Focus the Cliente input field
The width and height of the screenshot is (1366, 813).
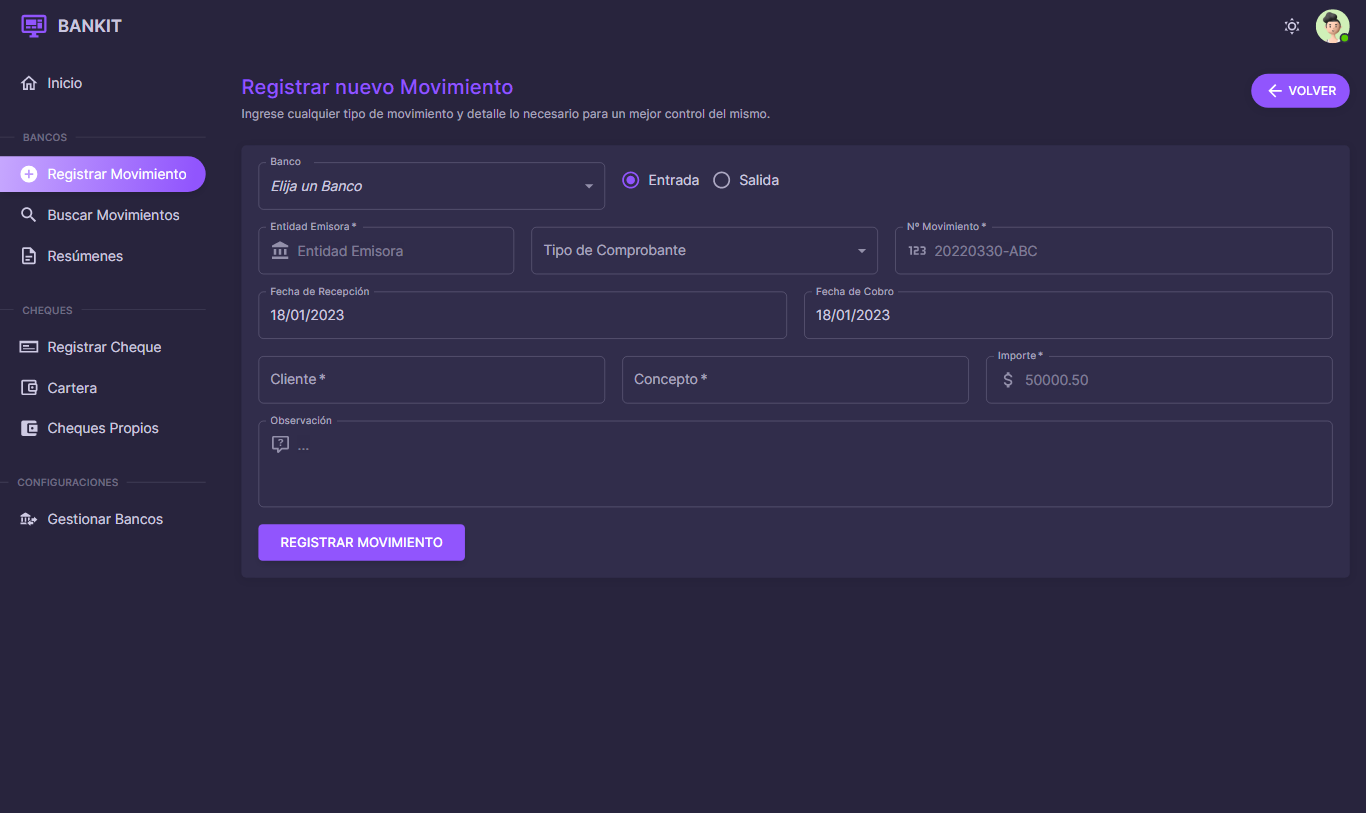pyautogui.click(x=431, y=380)
